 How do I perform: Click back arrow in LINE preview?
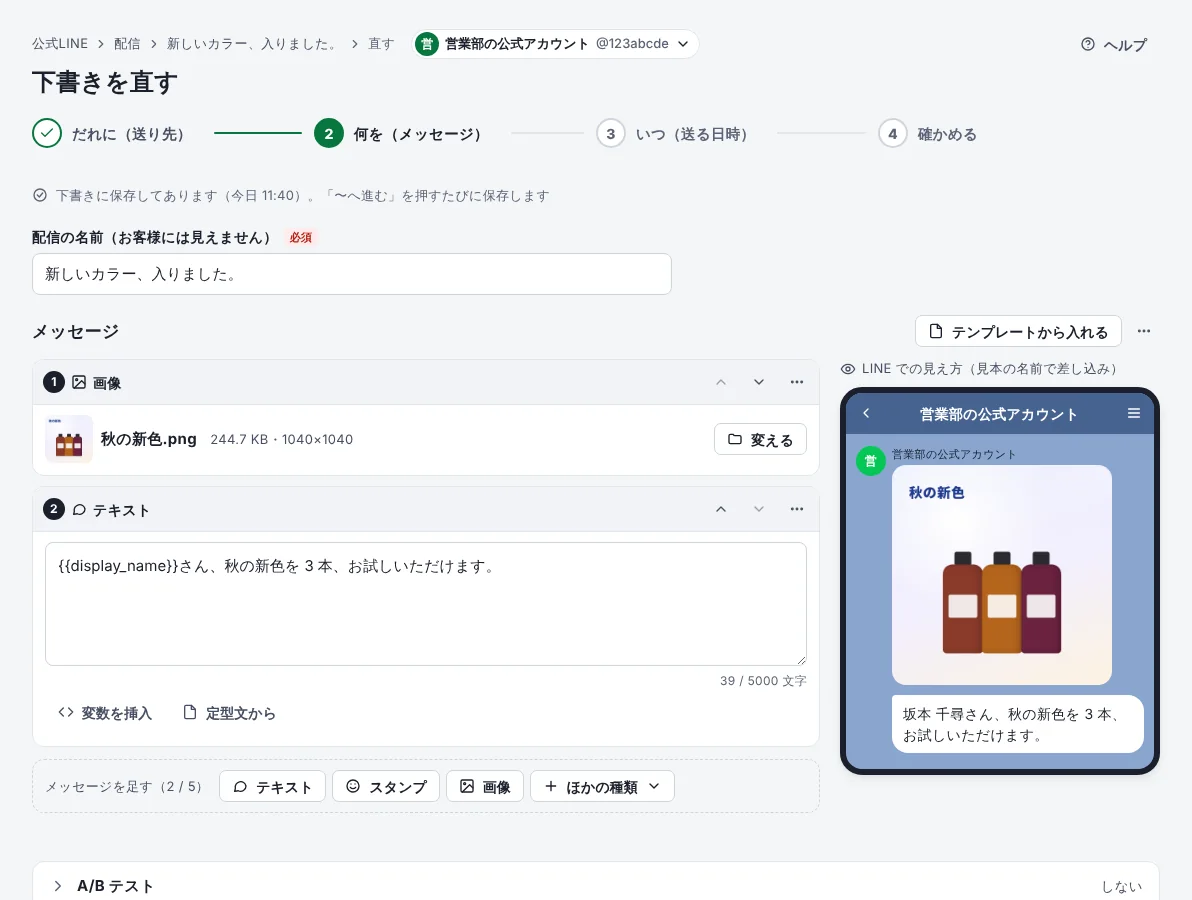(x=866, y=414)
